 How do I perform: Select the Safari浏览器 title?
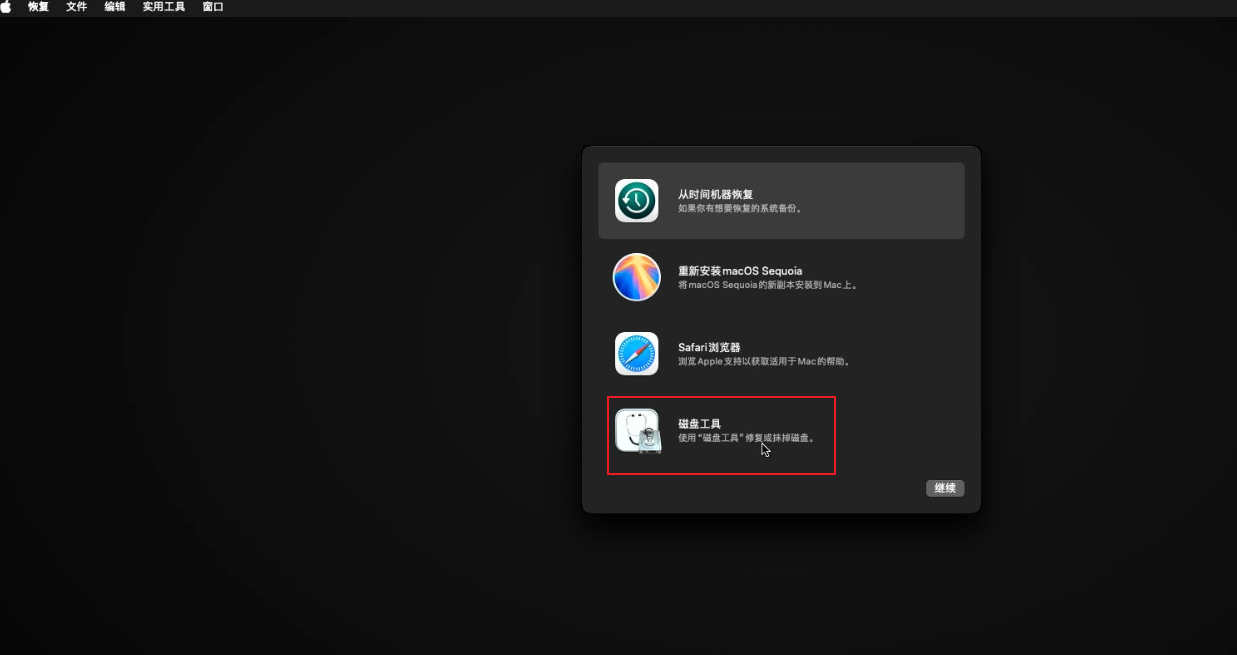point(709,347)
